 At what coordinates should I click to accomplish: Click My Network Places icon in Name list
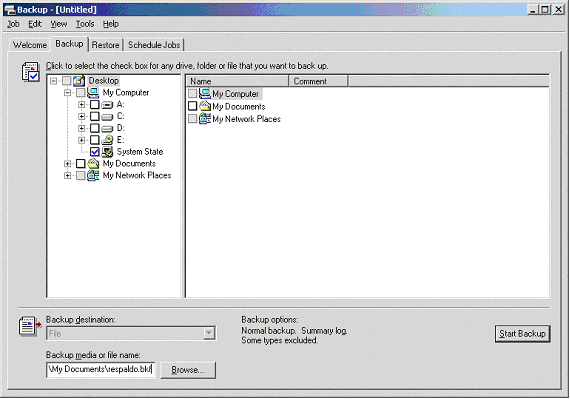pos(205,118)
